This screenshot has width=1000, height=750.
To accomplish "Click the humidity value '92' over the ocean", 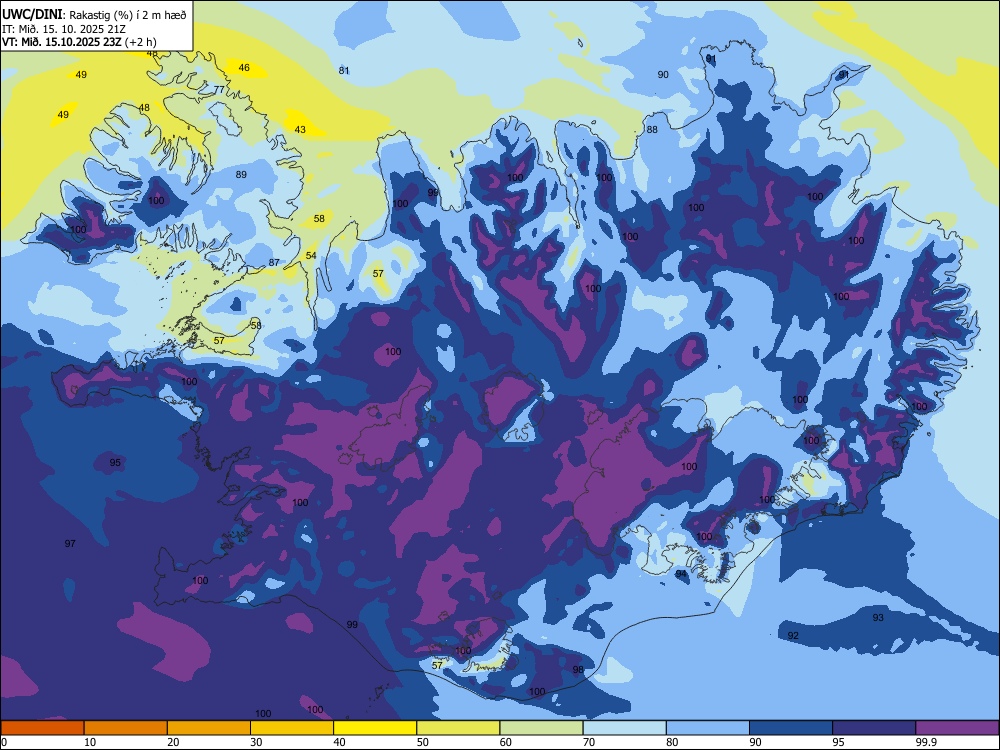I will pyautogui.click(x=793, y=636).
